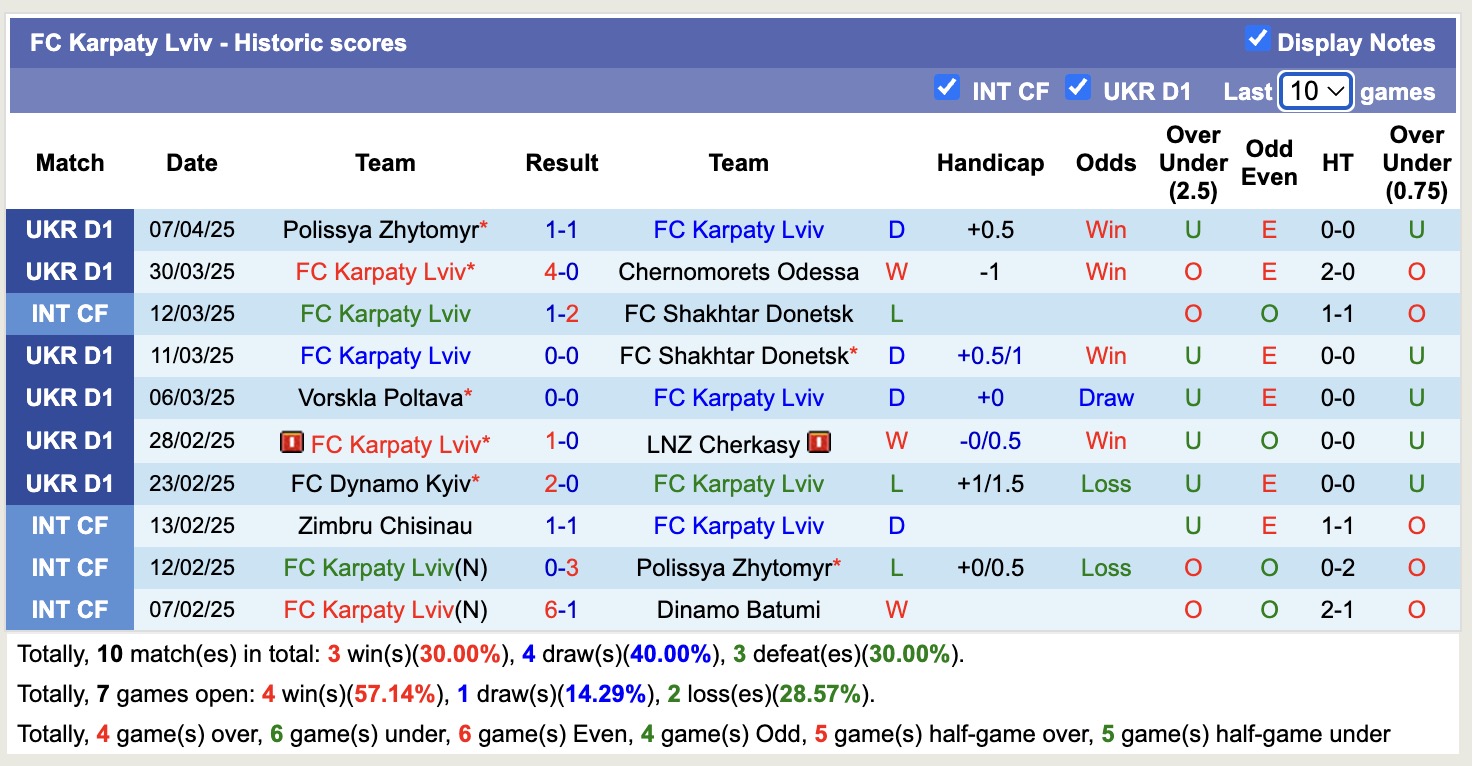Image resolution: width=1474 pixels, height=766 pixels.
Task: Open the Dinamo Batumi team link
Action: (x=738, y=609)
